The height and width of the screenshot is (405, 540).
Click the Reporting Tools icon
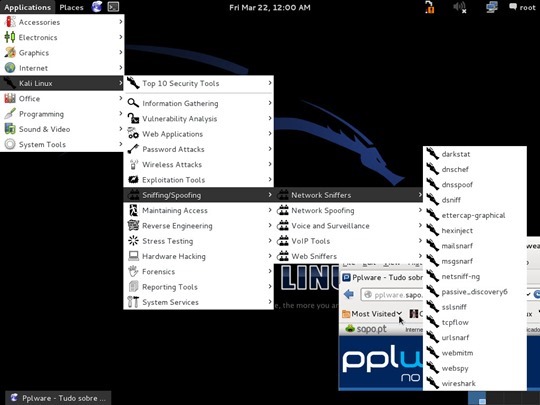tap(133, 287)
